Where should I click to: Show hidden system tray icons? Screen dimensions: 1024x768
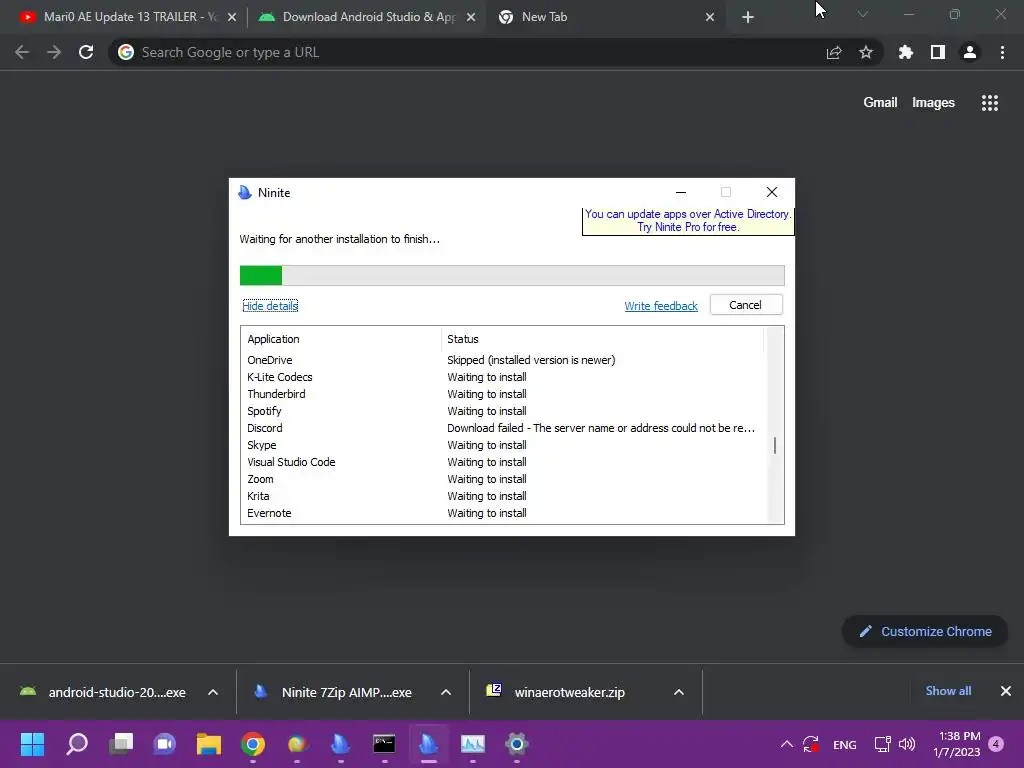pyautogui.click(x=787, y=744)
